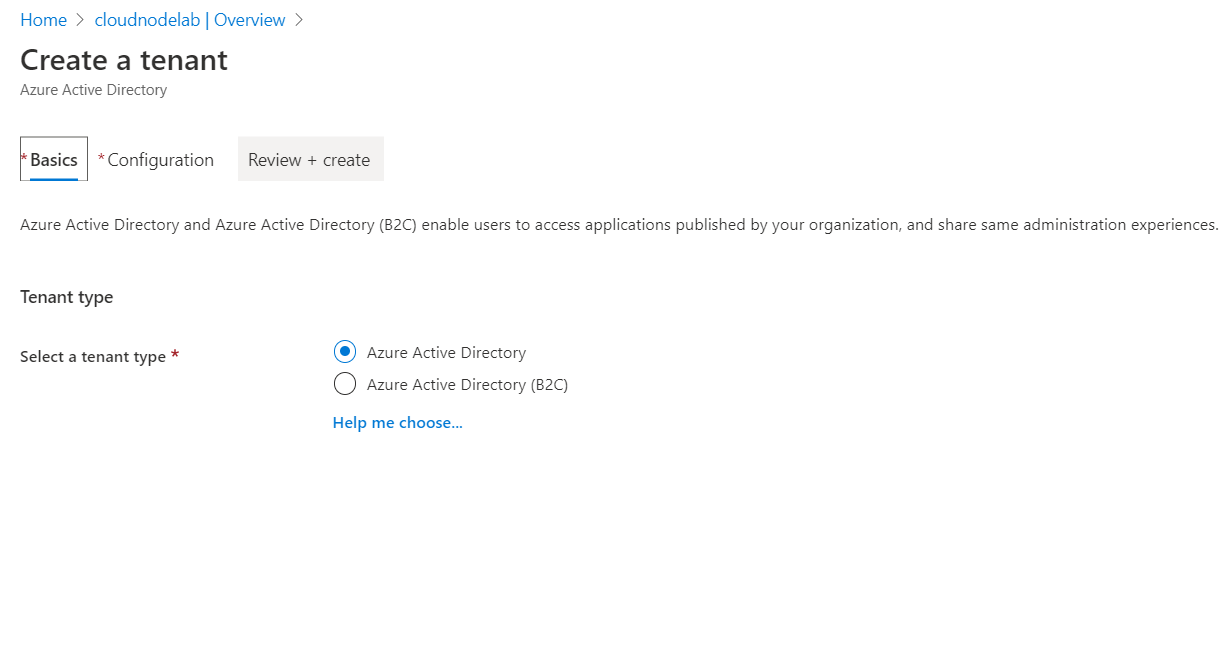This screenshot has height=661, width=1220.
Task: Click the Azure Active Directory subtitle under the title
Action: [x=93, y=90]
